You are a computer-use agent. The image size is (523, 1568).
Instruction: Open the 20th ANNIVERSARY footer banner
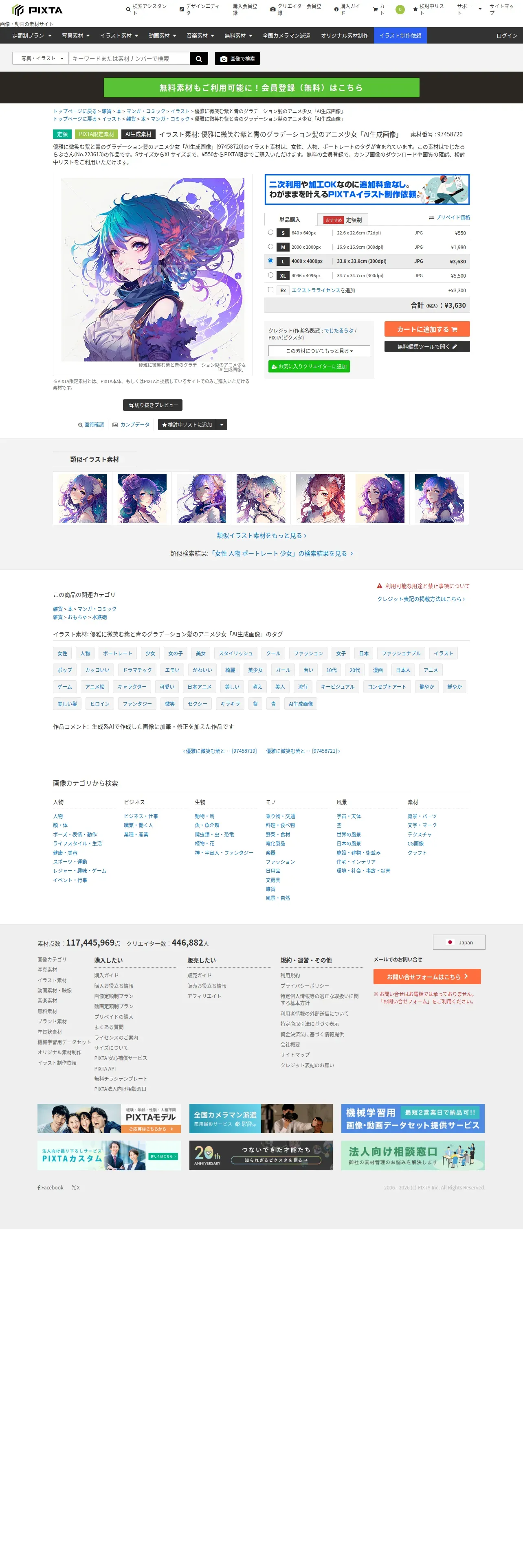(x=261, y=1155)
